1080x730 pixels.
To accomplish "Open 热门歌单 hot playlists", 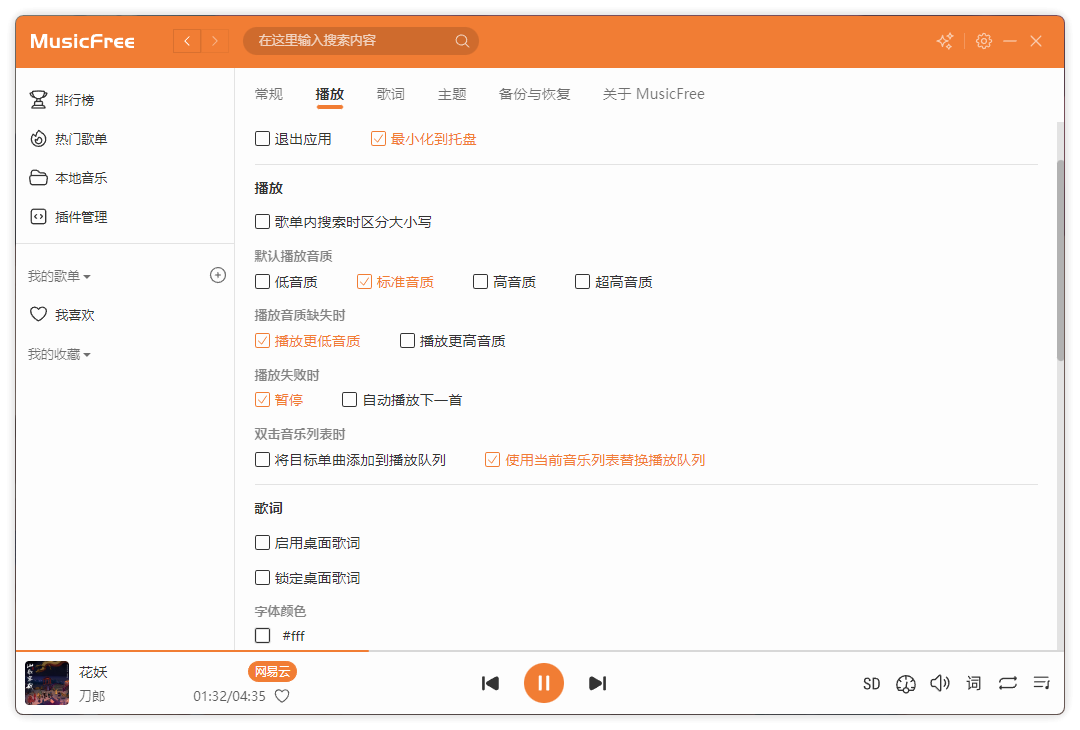I will click(x=68, y=139).
